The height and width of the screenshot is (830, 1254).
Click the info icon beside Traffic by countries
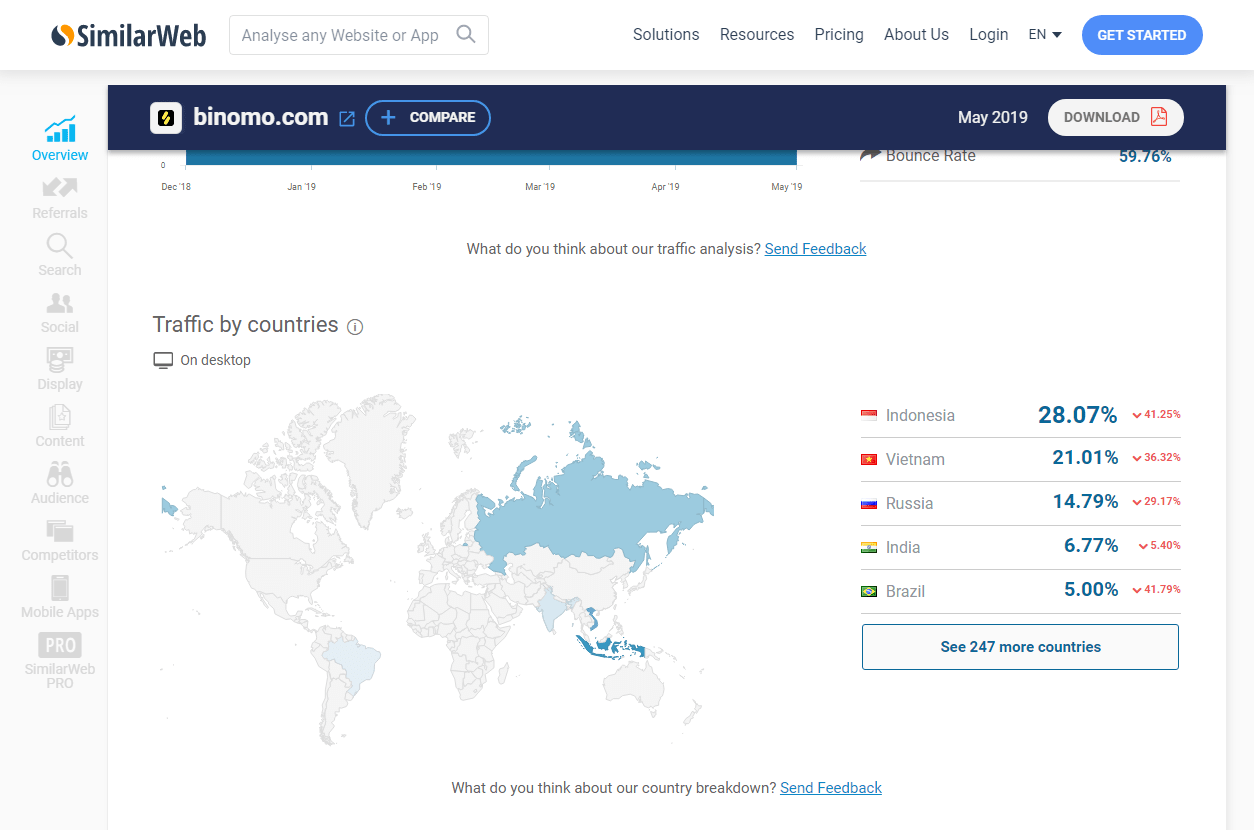click(x=355, y=326)
